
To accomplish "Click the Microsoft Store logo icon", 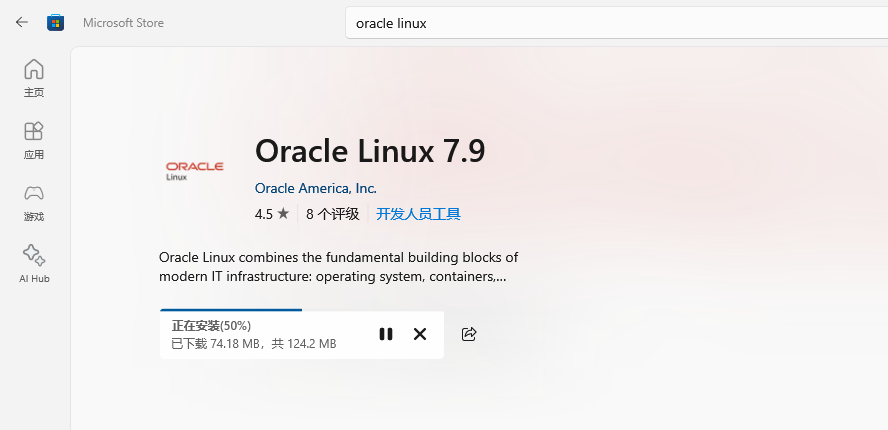I will 56,23.
